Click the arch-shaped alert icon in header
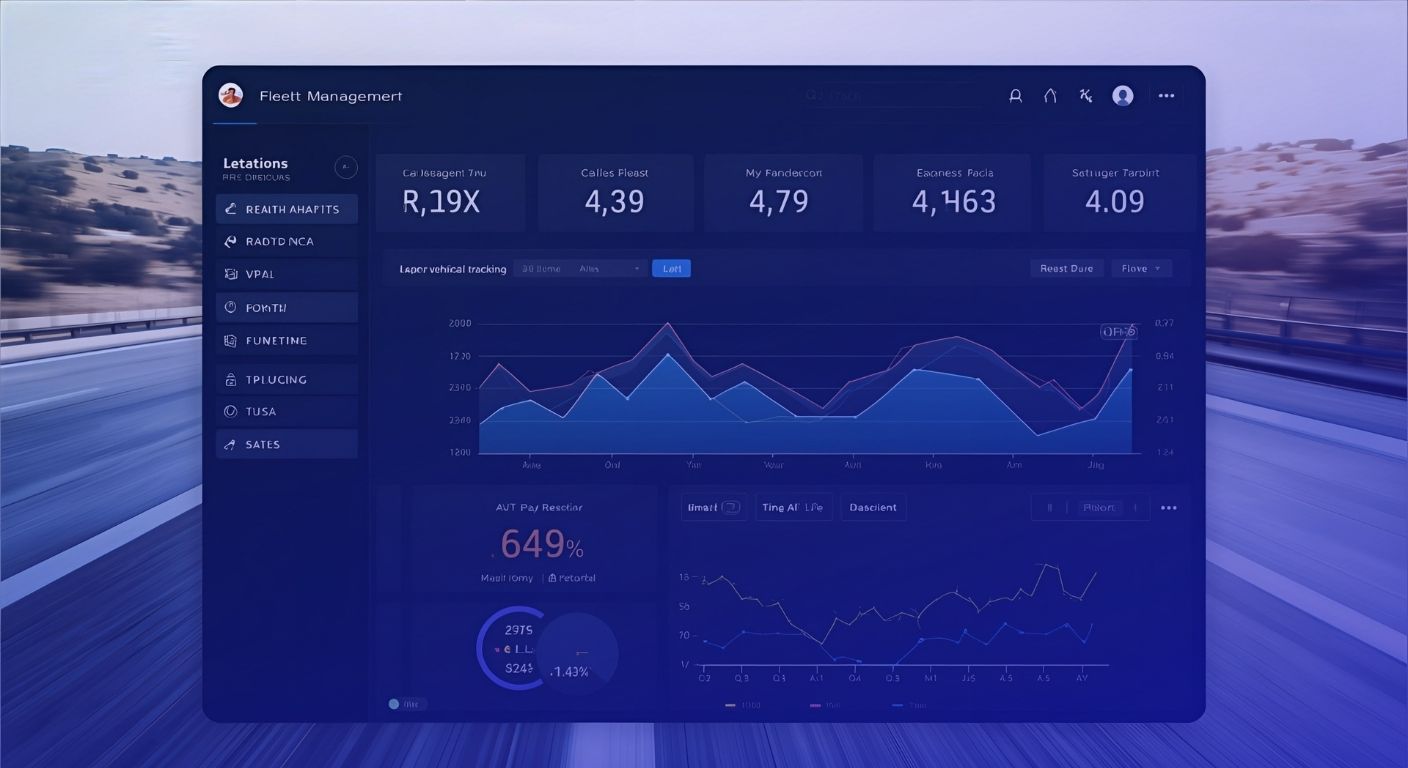Image resolution: width=1408 pixels, height=768 pixels. tap(1050, 96)
